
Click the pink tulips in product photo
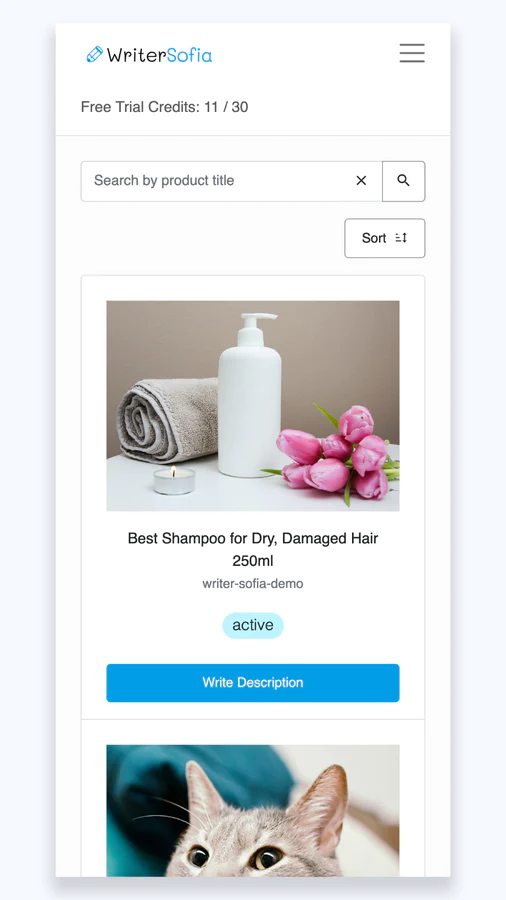336,453
